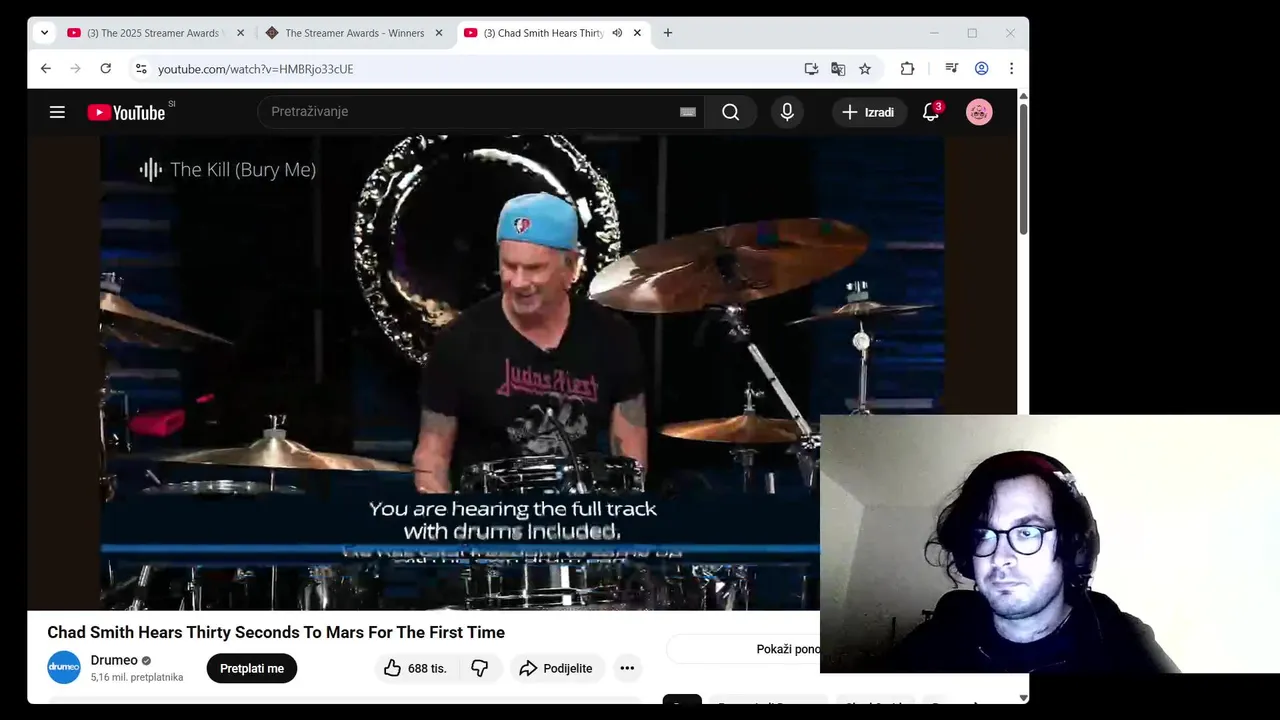Click the page vertical scrollbar thumb

tap(1023, 168)
